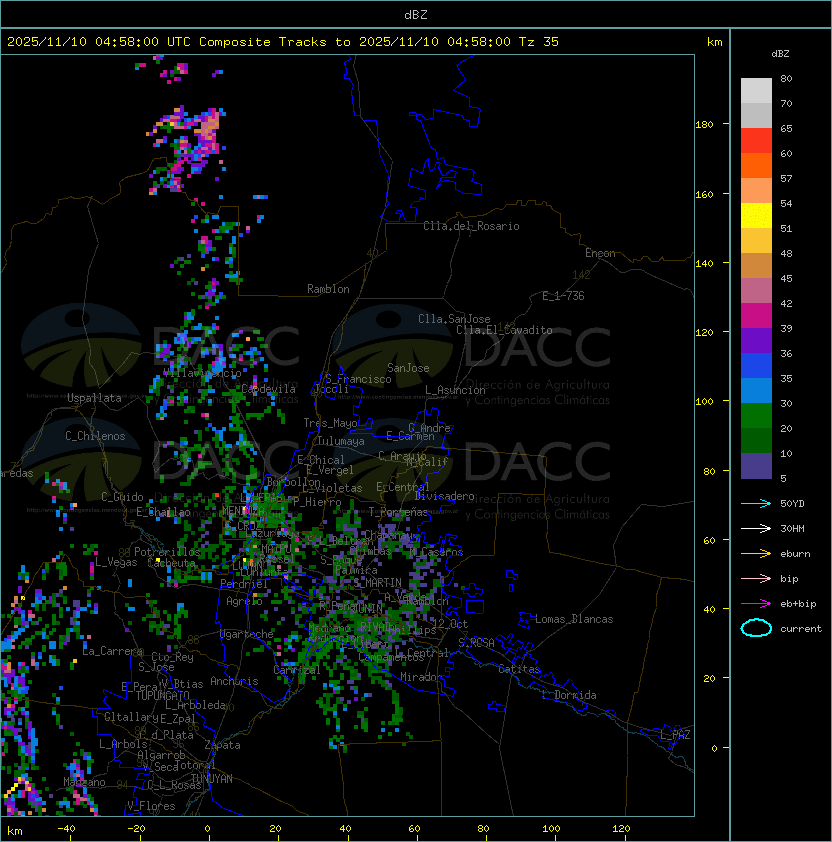The width and height of the screenshot is (832, 842).
Task: Click the cyan 50YD arrow in legend
Action: click(x=756, y=503)
